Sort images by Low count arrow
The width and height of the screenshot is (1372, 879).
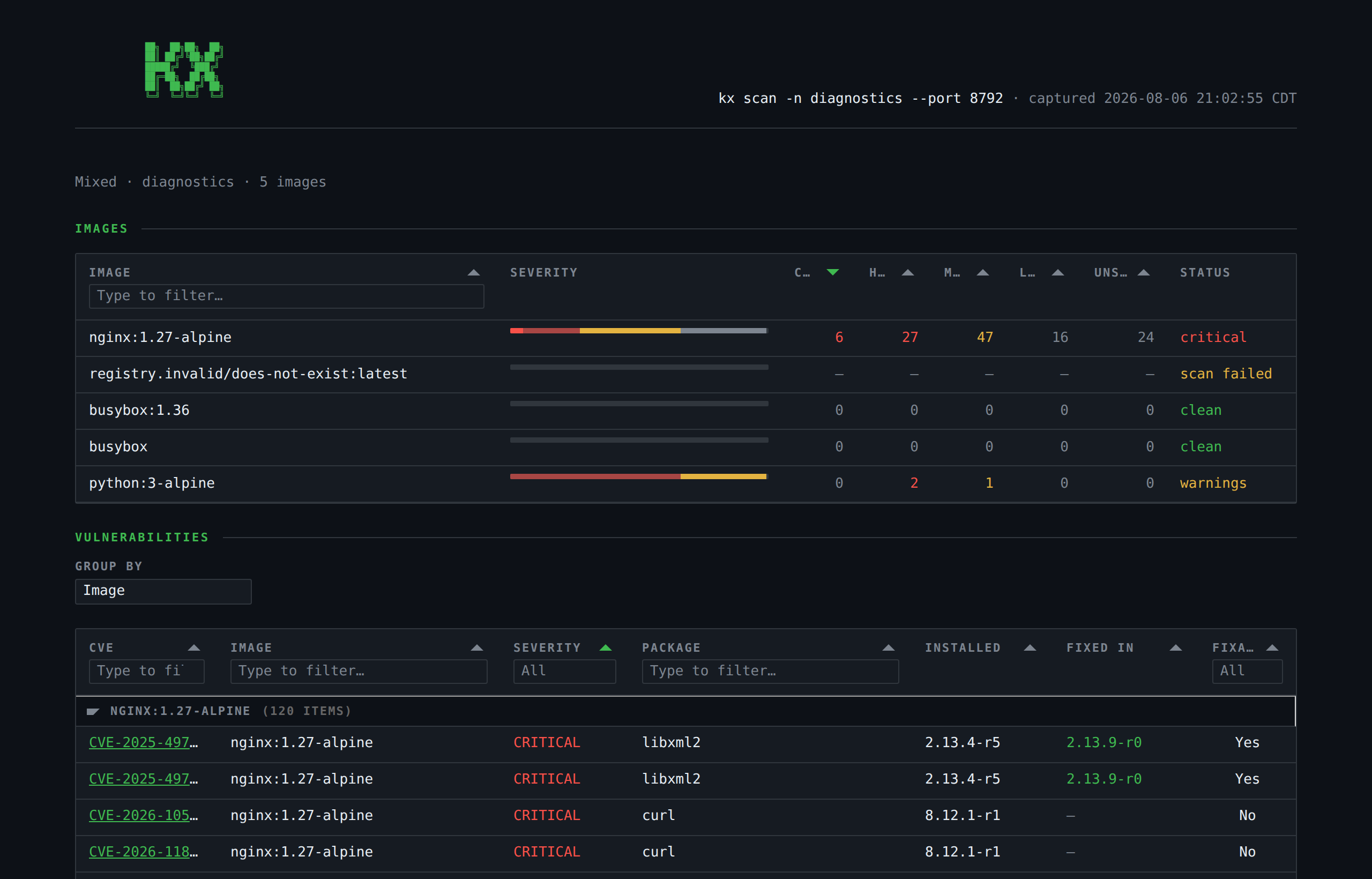coord(1058,273)
